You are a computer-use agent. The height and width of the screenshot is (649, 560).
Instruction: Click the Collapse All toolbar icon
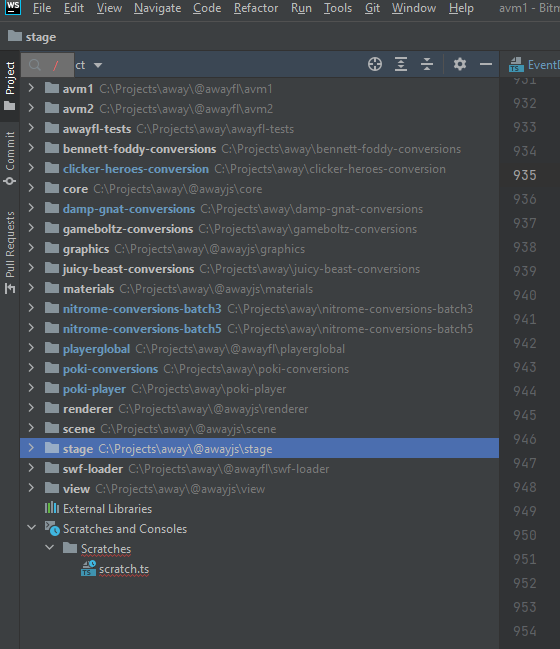(427, 65)
